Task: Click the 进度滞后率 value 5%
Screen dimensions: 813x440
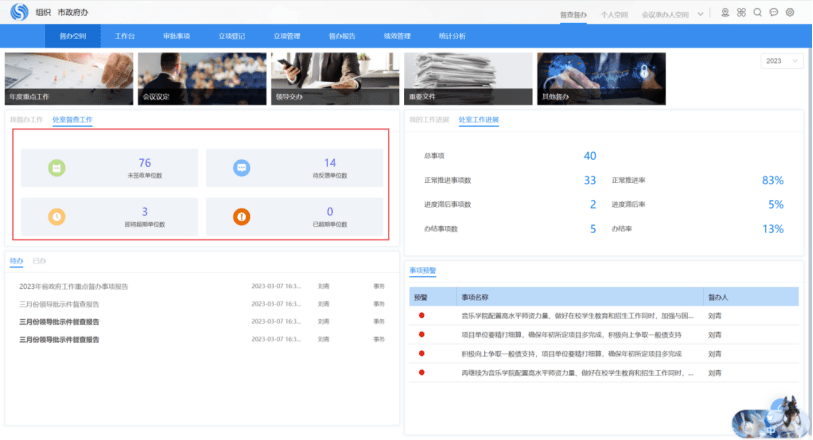Action: tap(776, 204)
